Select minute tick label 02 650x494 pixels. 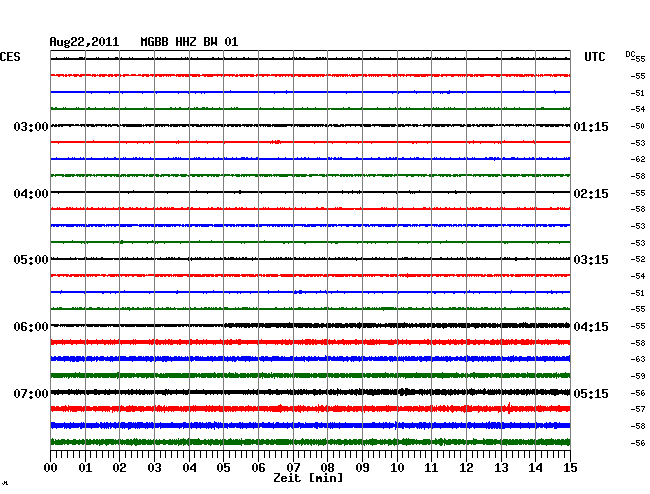pos(119,468)
